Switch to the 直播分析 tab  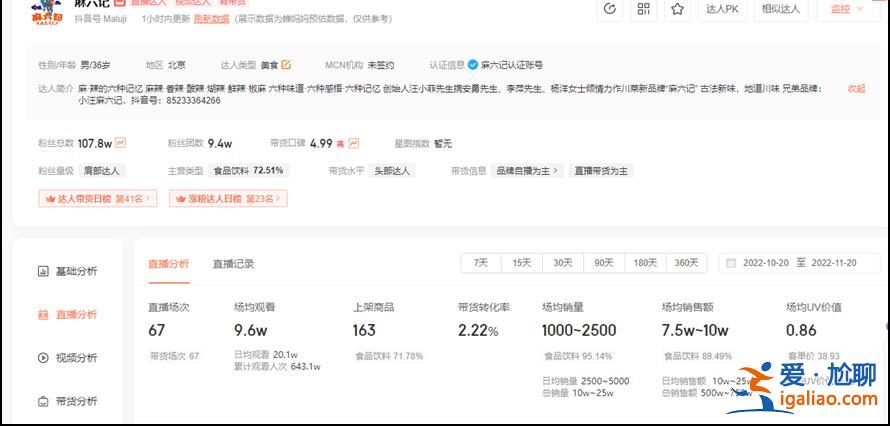(x=168, y=264)
